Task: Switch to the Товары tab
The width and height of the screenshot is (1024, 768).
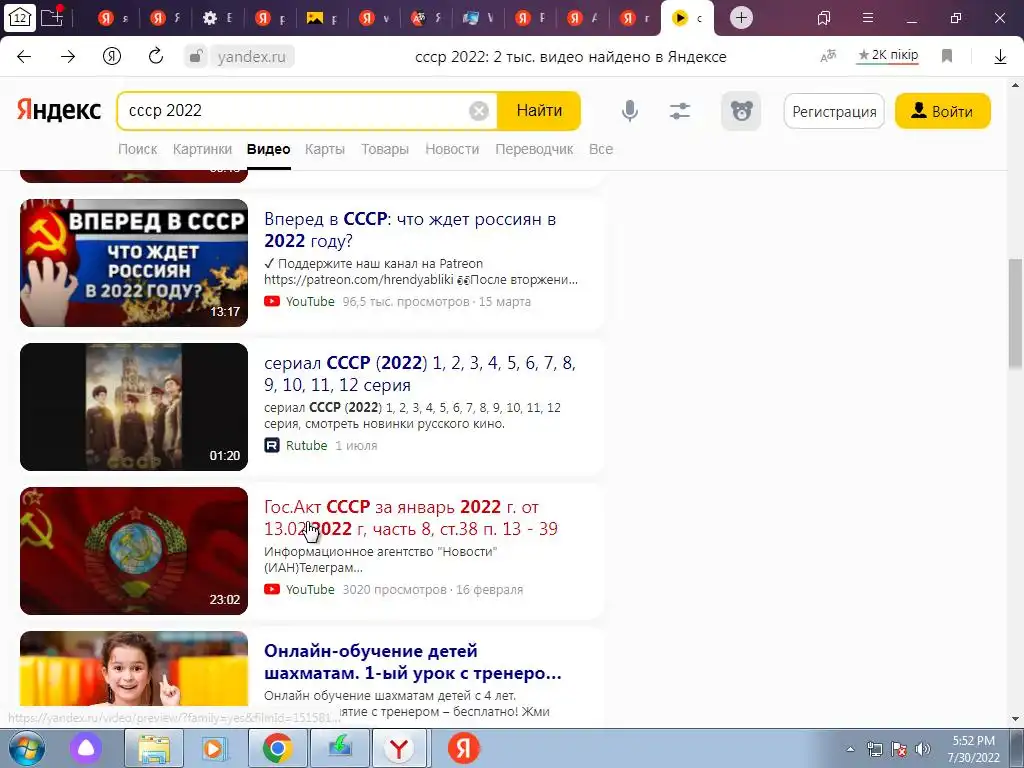Action: point(385,149)
